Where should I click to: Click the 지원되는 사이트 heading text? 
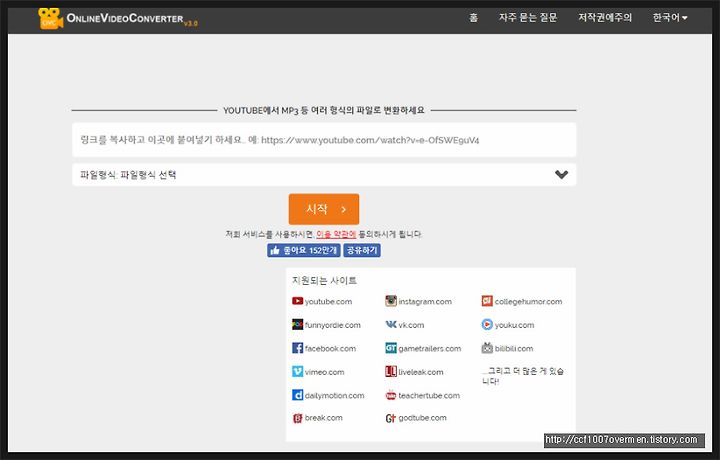[324, 280]
